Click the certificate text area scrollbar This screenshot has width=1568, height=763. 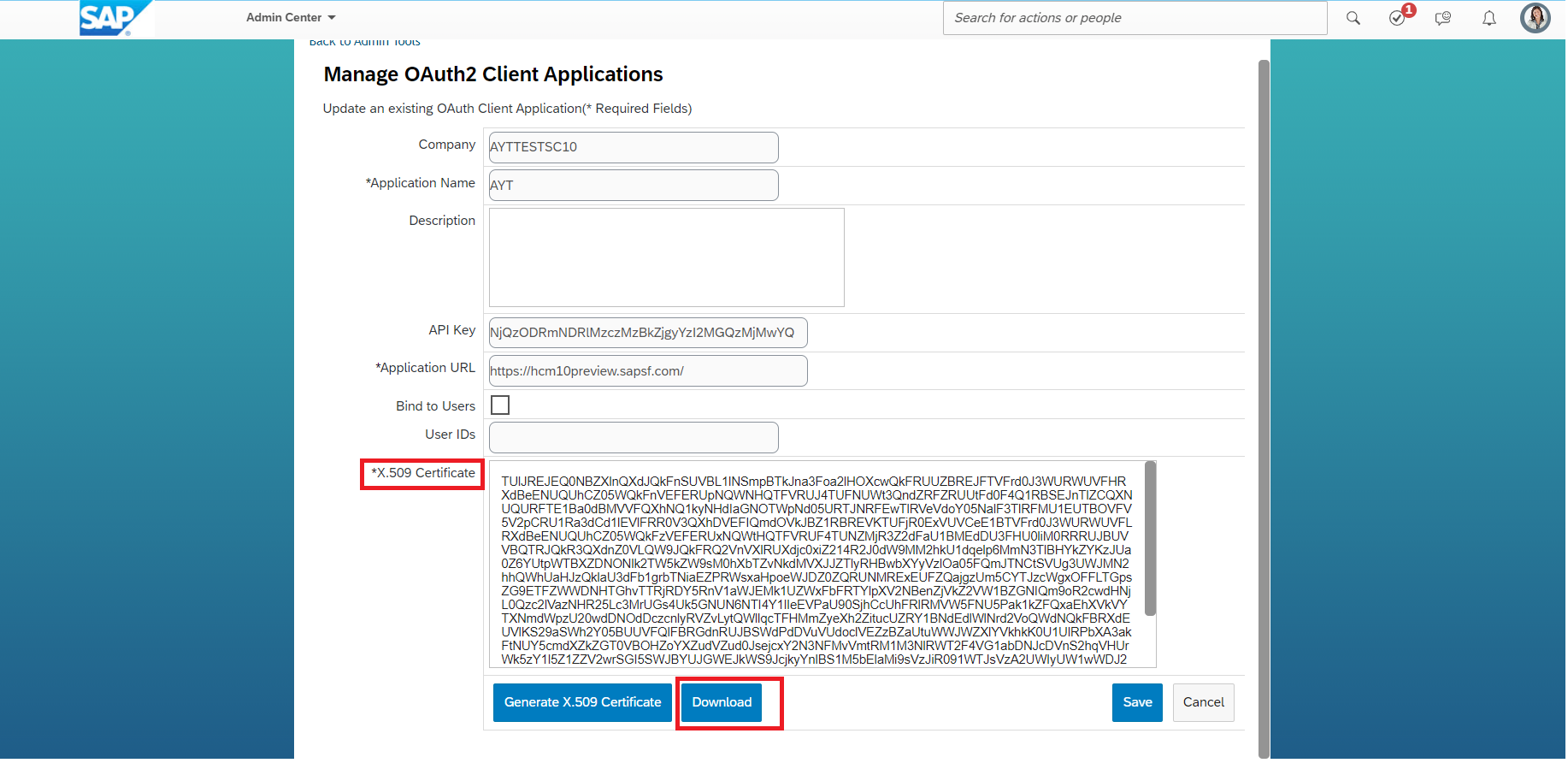click(x=1150, y=539)
